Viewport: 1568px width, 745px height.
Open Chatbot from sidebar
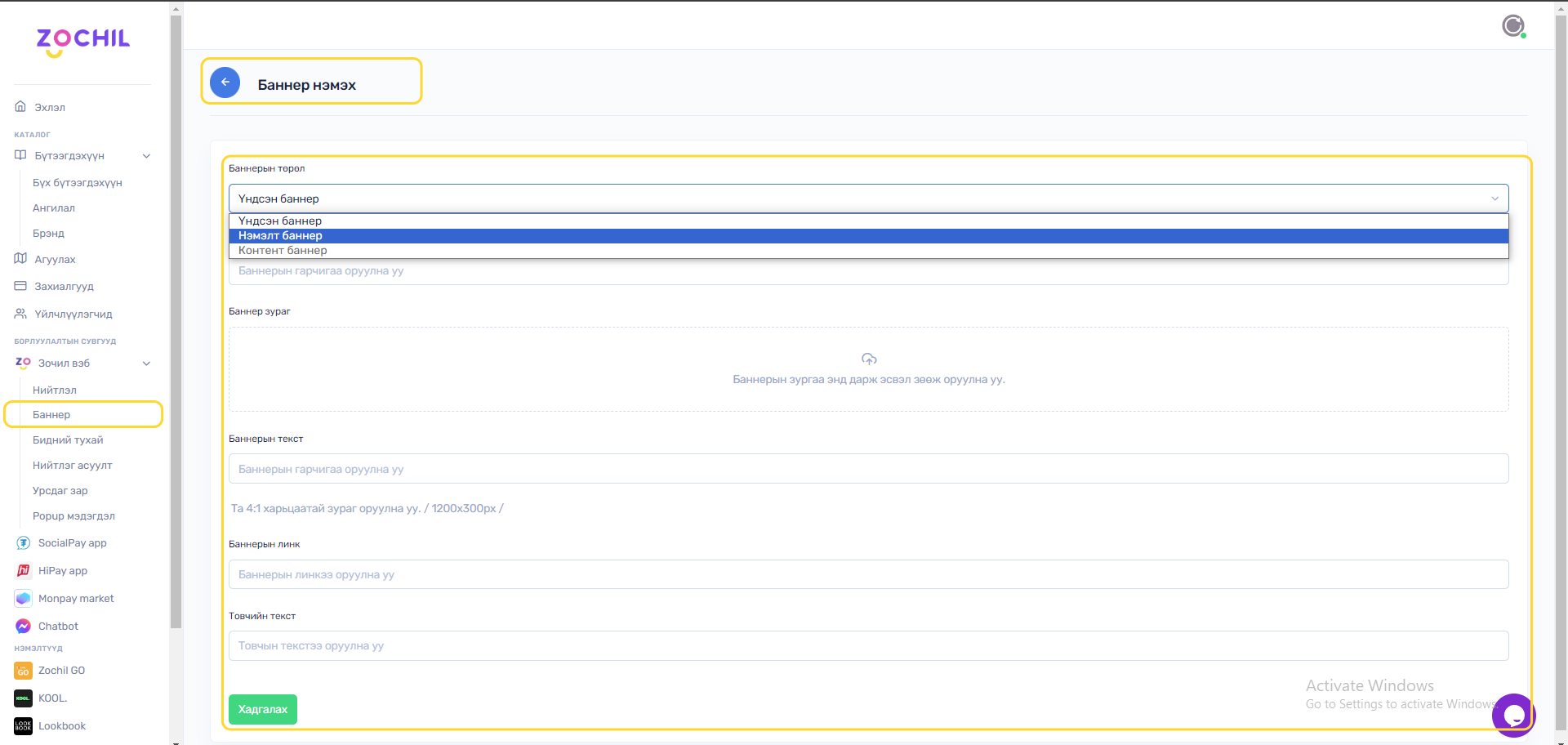pyautogui.click(x=58, y=627)
